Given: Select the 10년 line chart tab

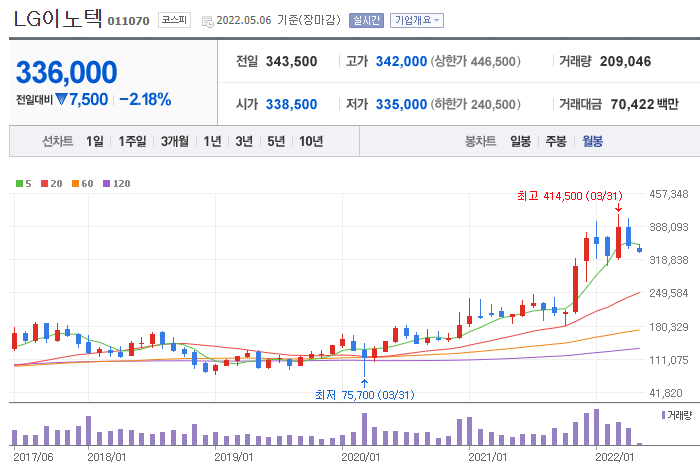Looking at the screenshot, I should (311, 142).
